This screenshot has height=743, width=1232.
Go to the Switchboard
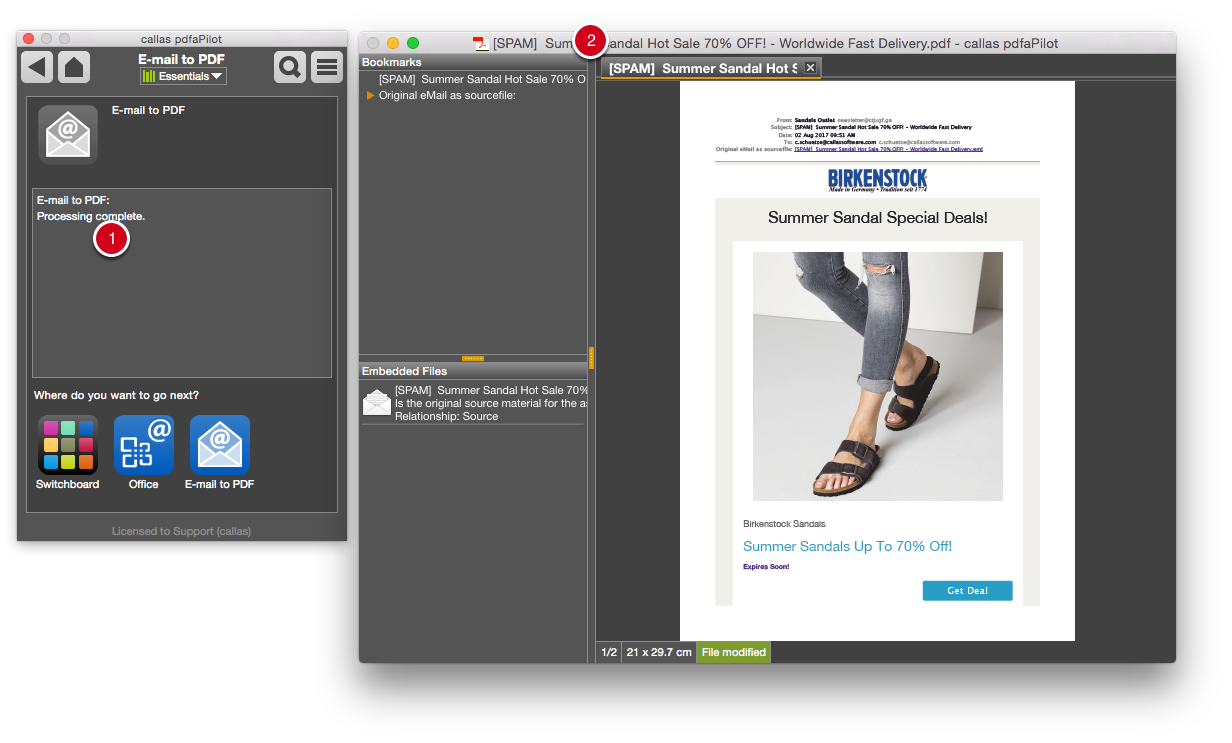pos(68,445)
